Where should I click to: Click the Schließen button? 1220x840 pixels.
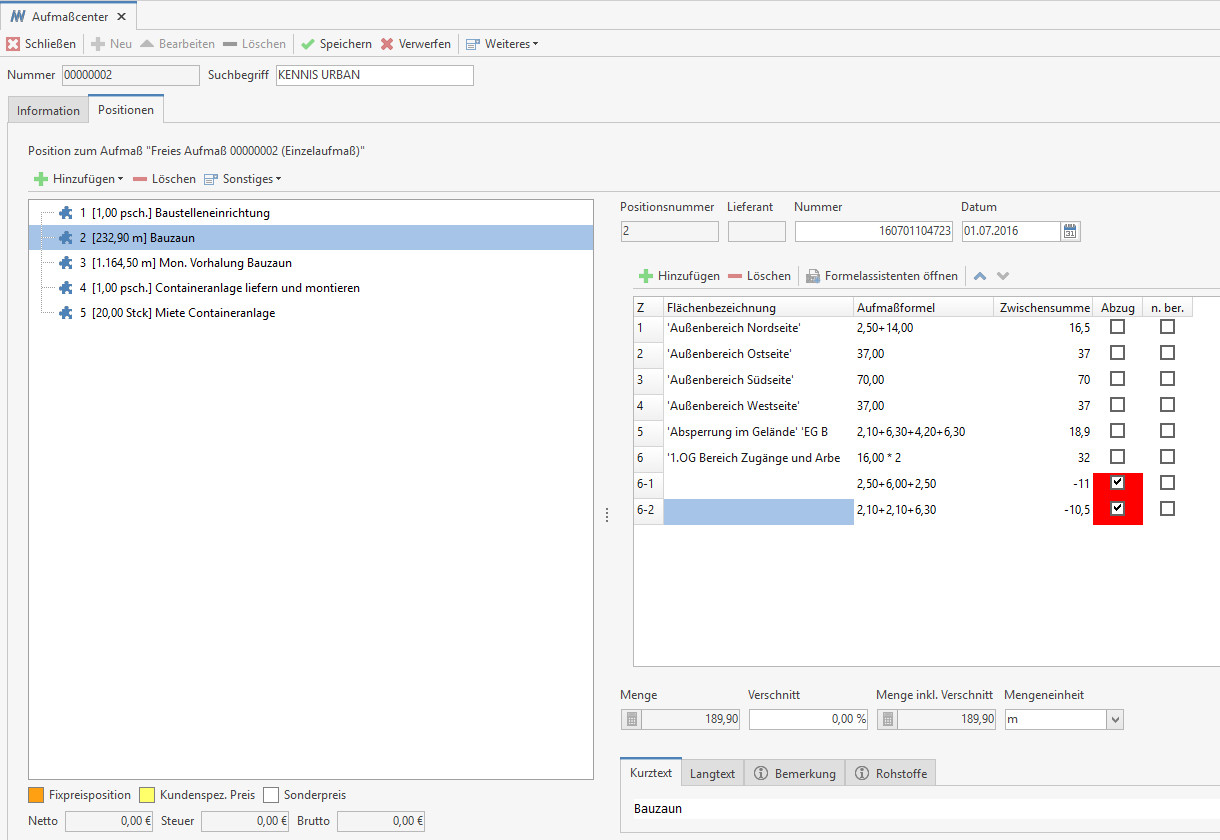point(41,43)
